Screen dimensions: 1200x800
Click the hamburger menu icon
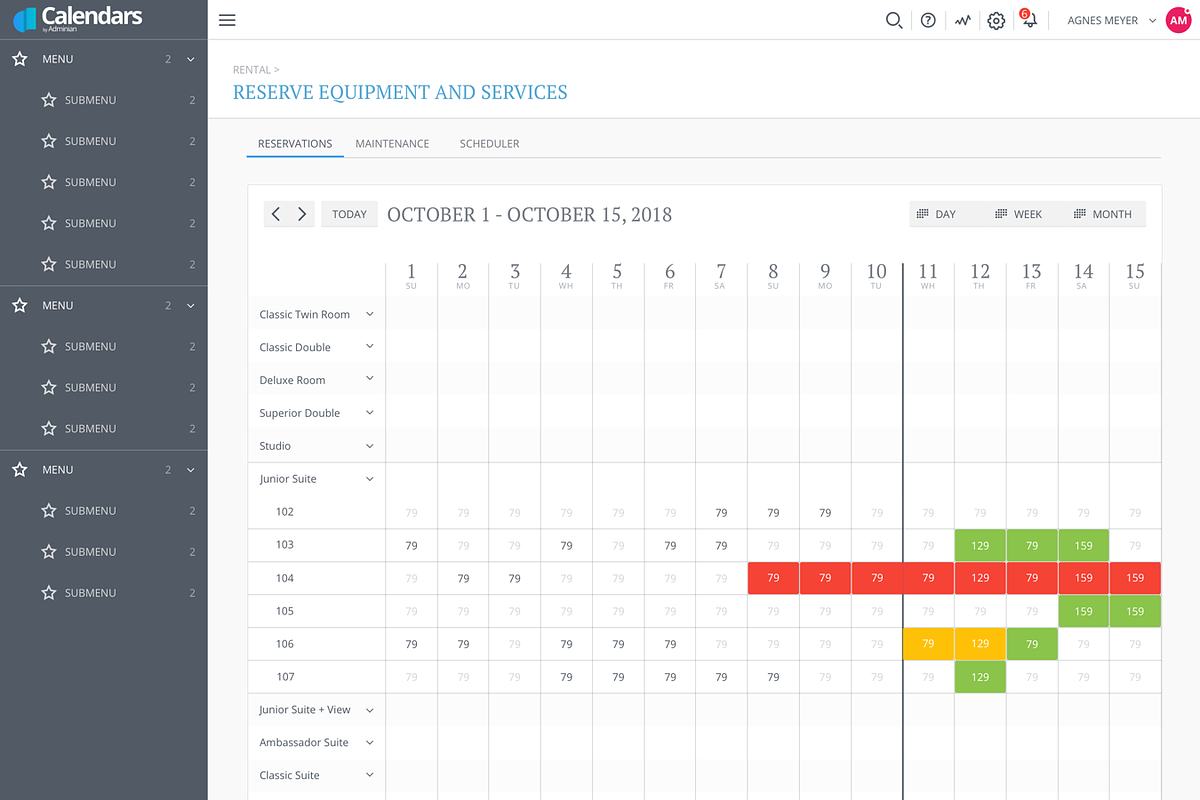point(227,20)
